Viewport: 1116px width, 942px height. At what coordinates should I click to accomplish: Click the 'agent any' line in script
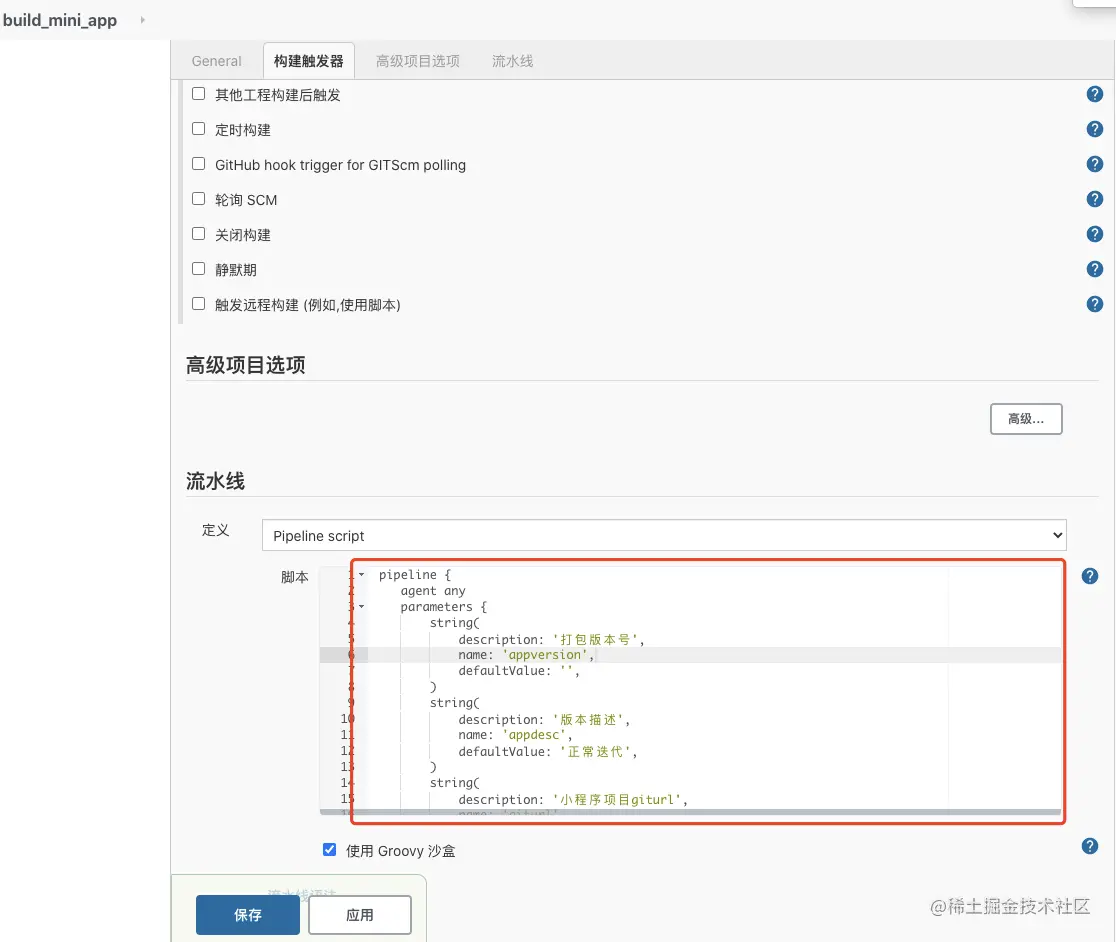pyautogui.click(x=433, y=591)
